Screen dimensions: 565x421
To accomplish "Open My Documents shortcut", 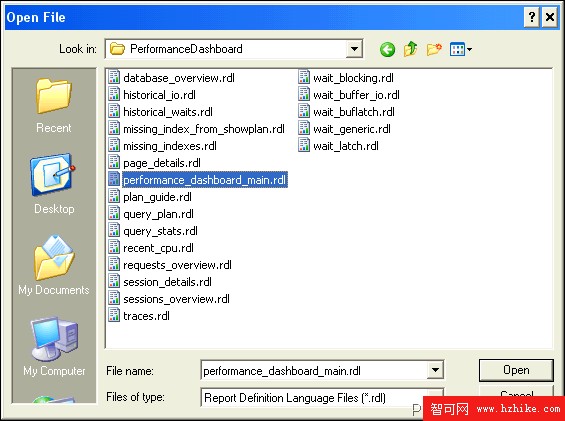I will 54,265.
